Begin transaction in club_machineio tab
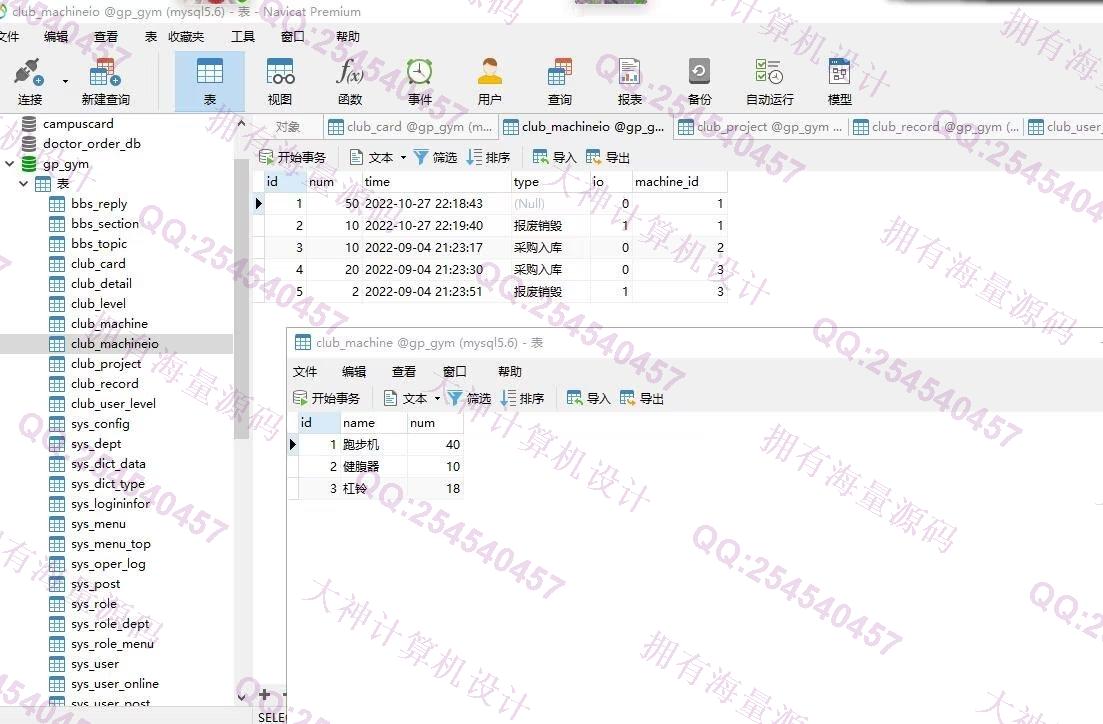The image size is (1103, 724). pyautogui.click(x=292, y=158)
